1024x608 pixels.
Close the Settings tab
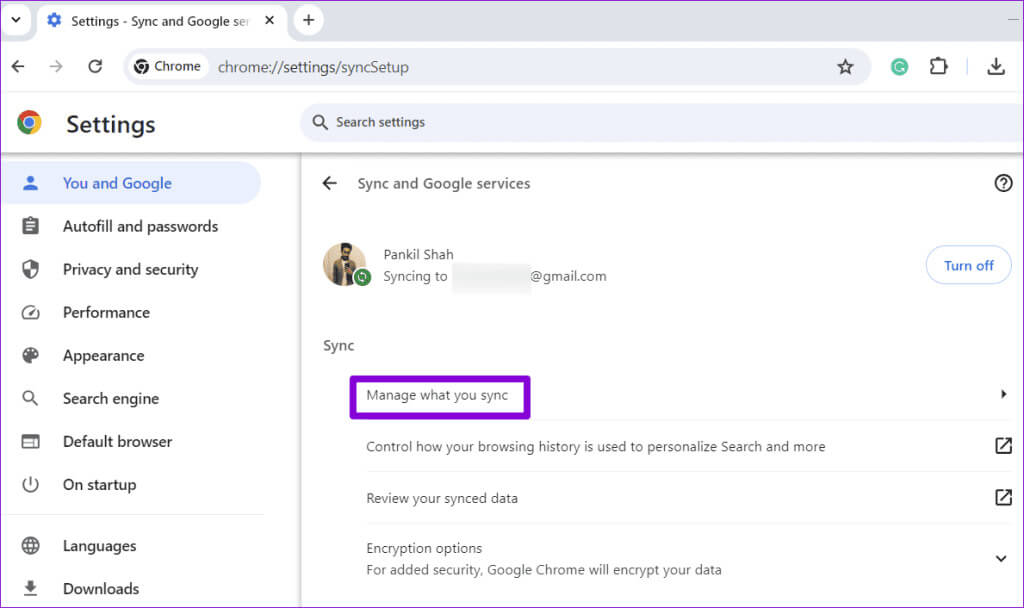[x=269, y=20]
